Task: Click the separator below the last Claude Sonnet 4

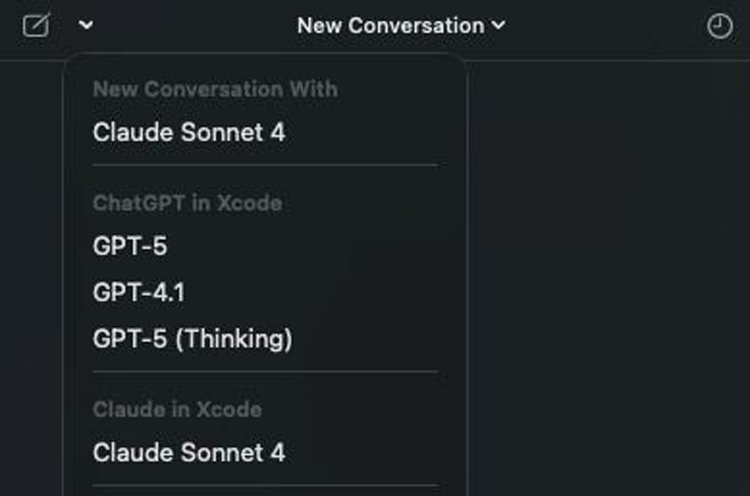Action: pos(265,486)
